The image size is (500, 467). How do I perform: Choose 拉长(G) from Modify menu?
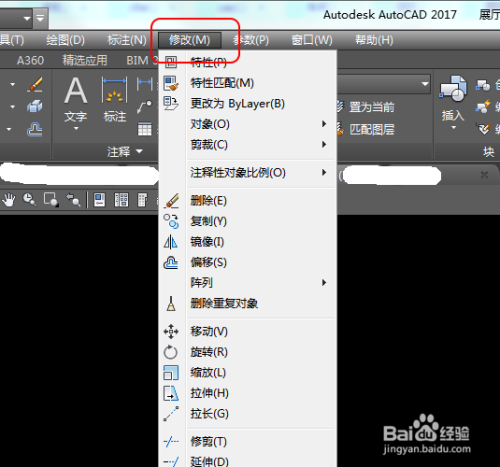click(x=248, y=414)
